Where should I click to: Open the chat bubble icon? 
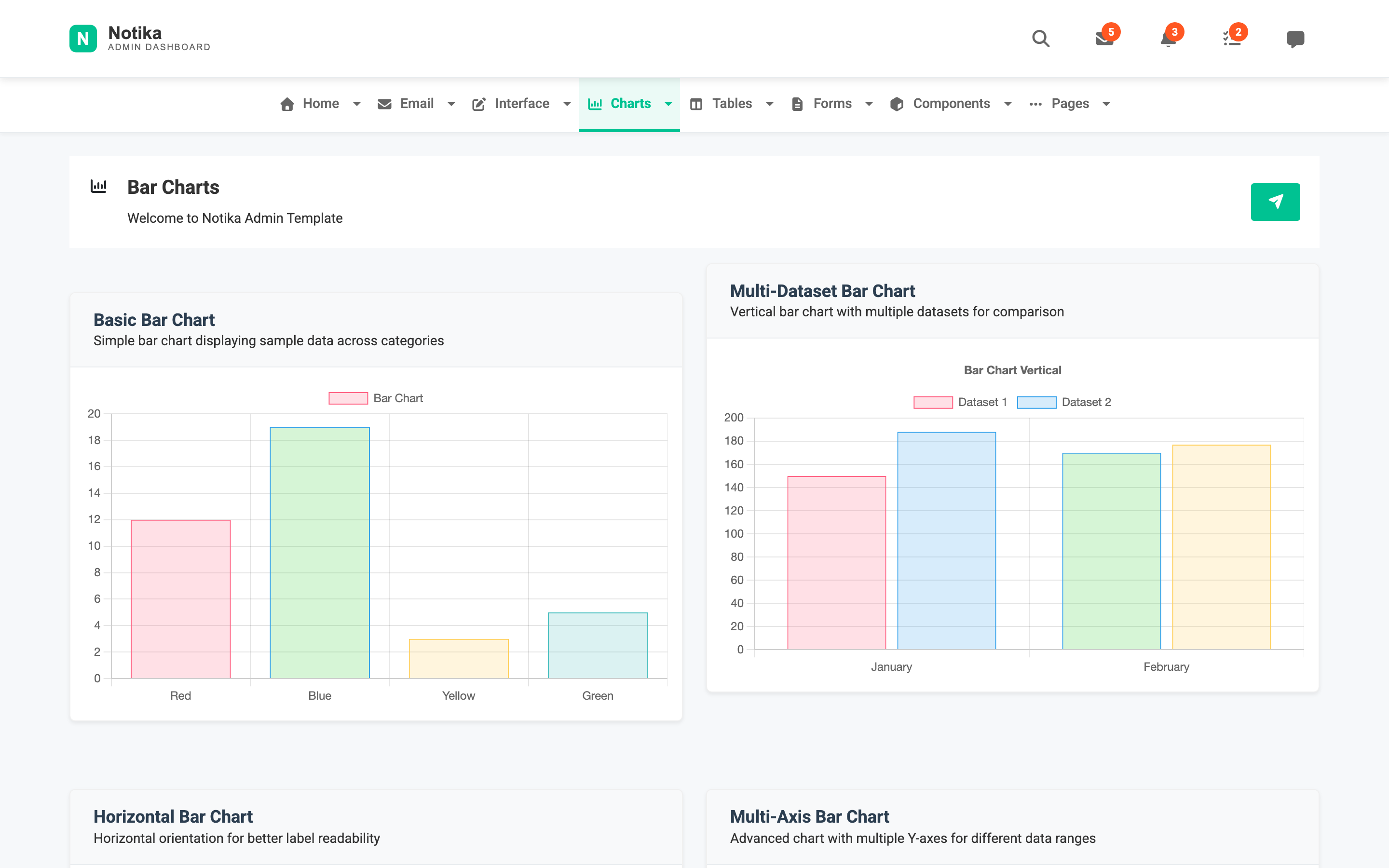tap(1295, 39)
